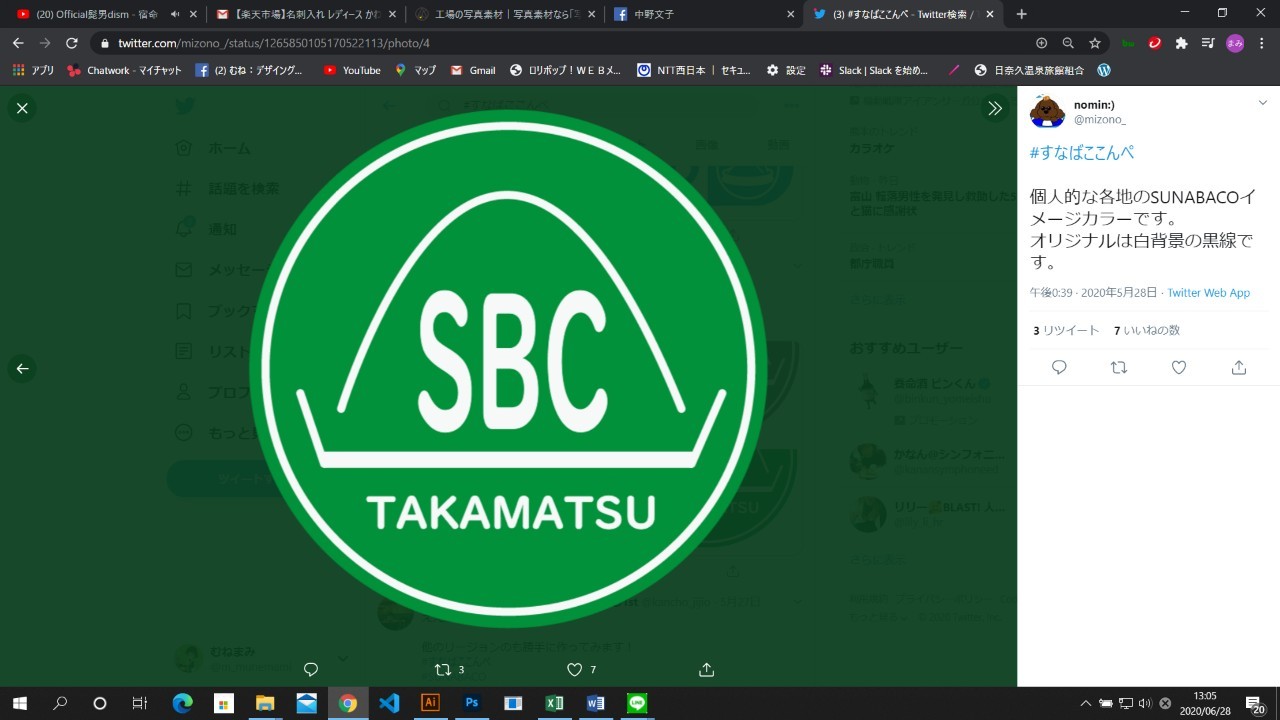Image resolution: width=1280 pixels, height=720 pixels.
Task: Open the 設定 bookmark
Action: point(786,70)
